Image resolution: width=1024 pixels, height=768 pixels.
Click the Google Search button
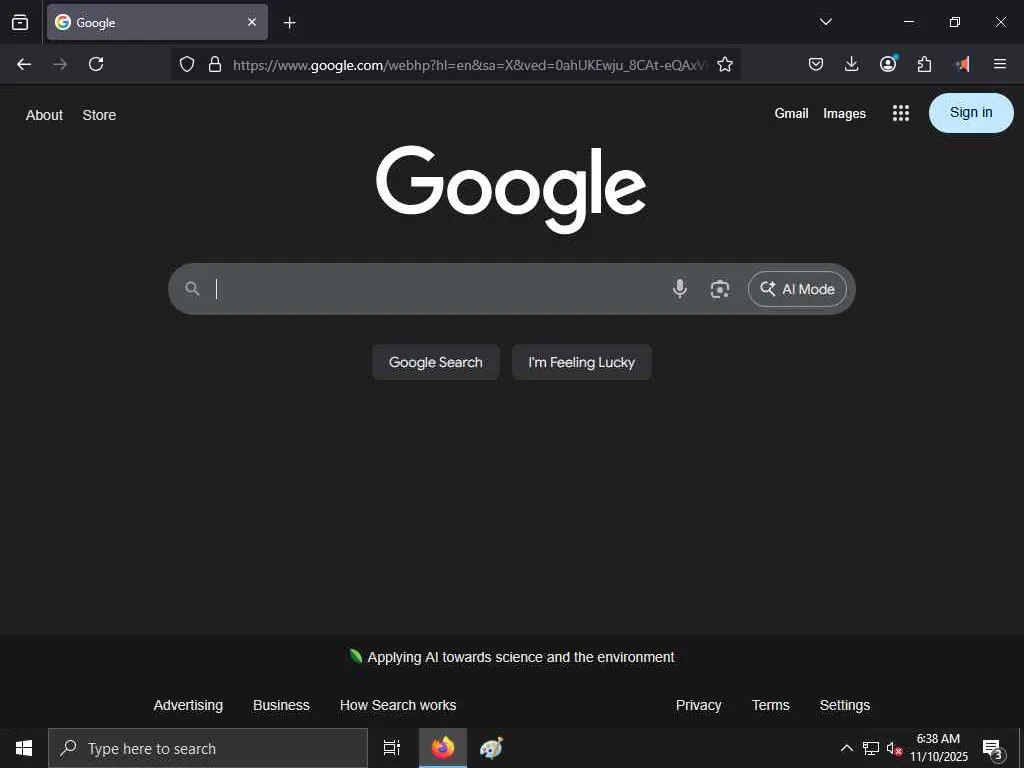(436, 362)
